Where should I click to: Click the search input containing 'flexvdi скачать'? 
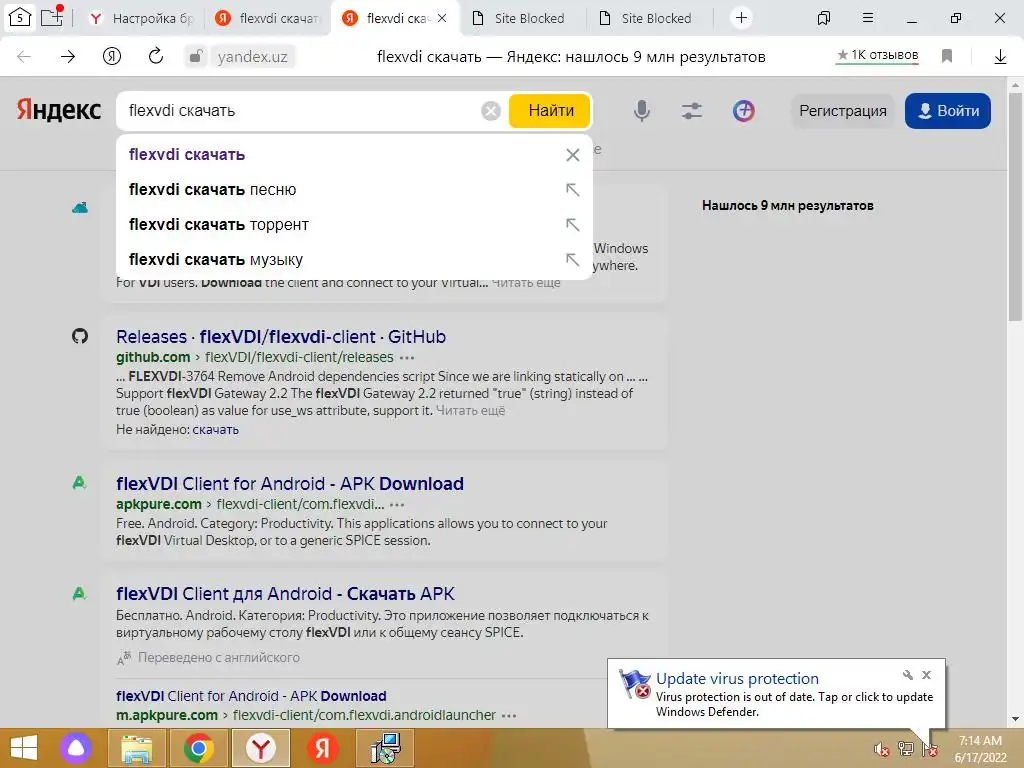point(300,111)
